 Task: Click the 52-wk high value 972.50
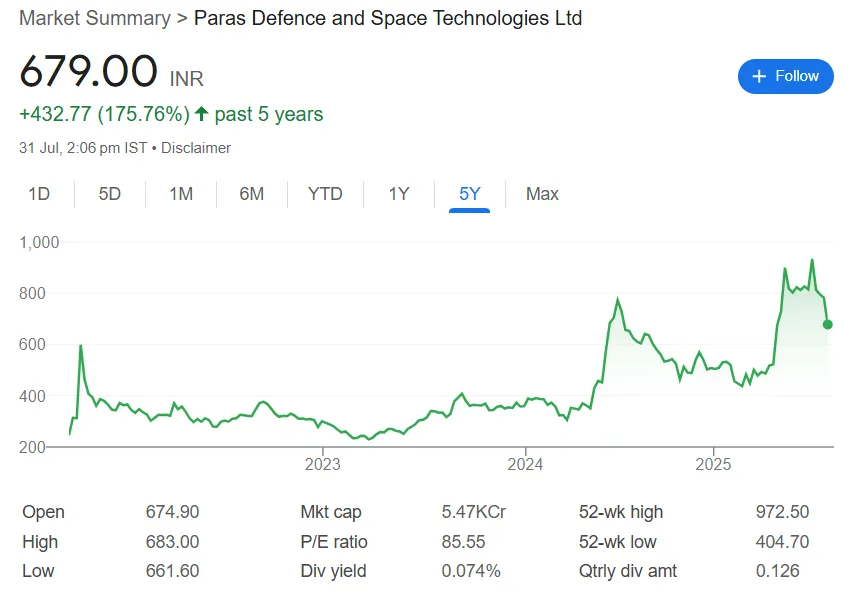[782, 512]
